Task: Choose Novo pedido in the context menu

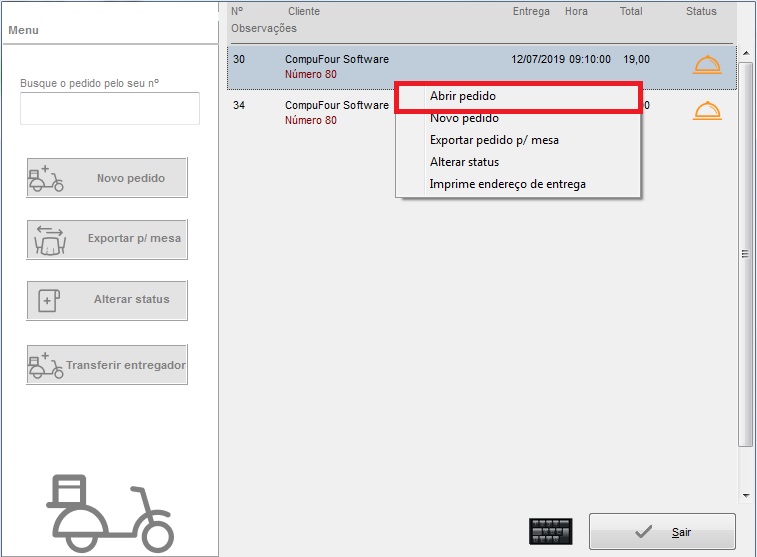Action: (463, 118)
